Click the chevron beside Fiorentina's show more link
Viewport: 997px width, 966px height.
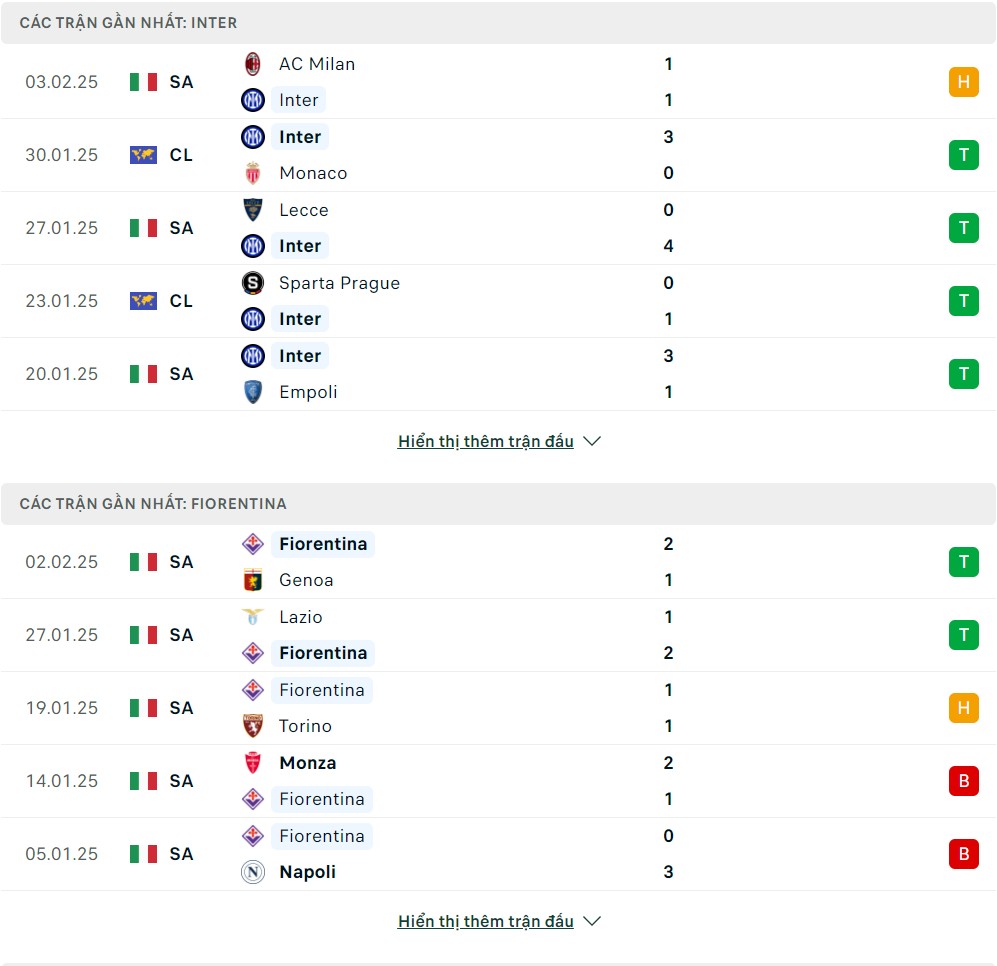592,921
